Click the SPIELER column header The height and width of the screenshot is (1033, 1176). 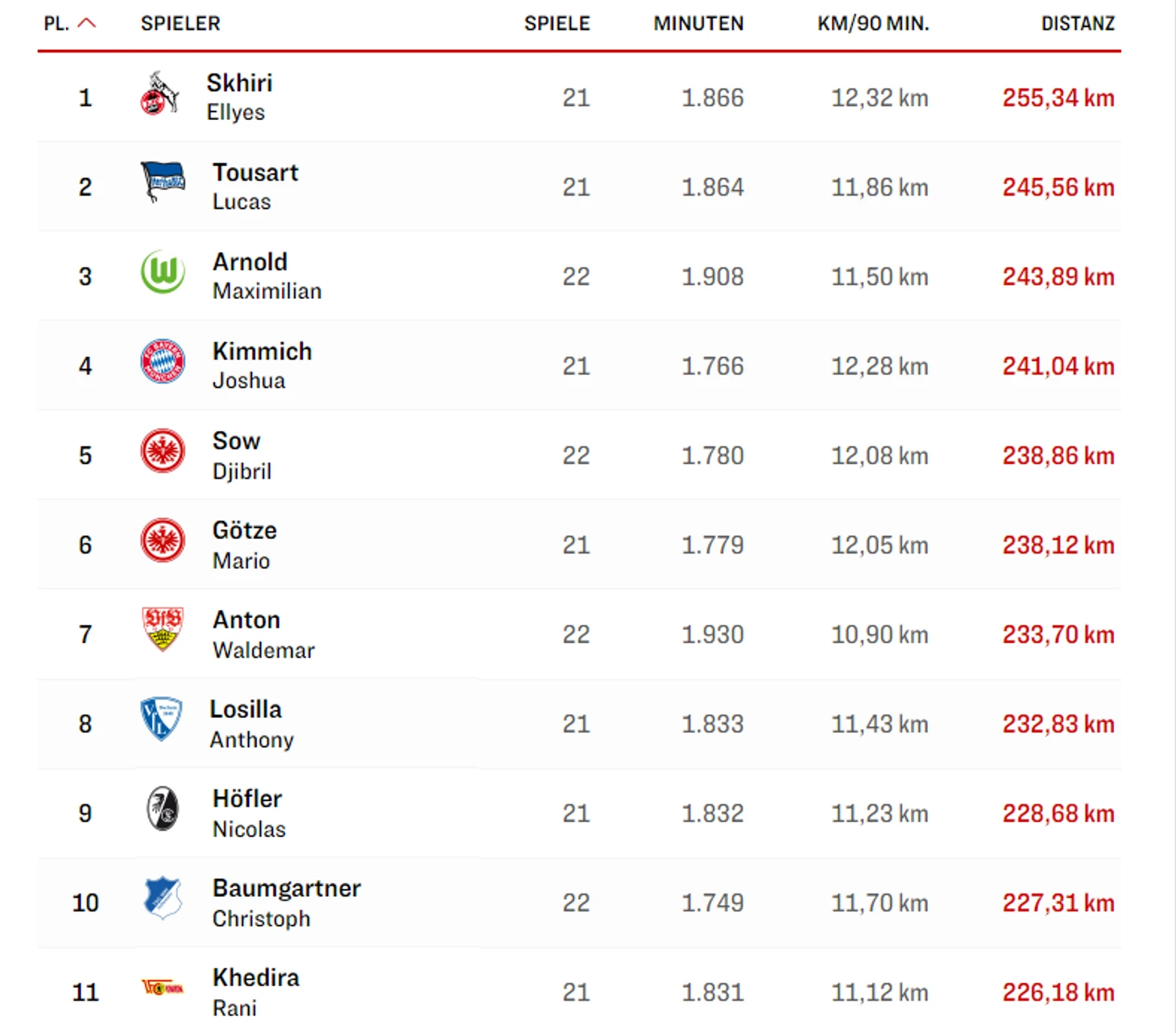180,23
